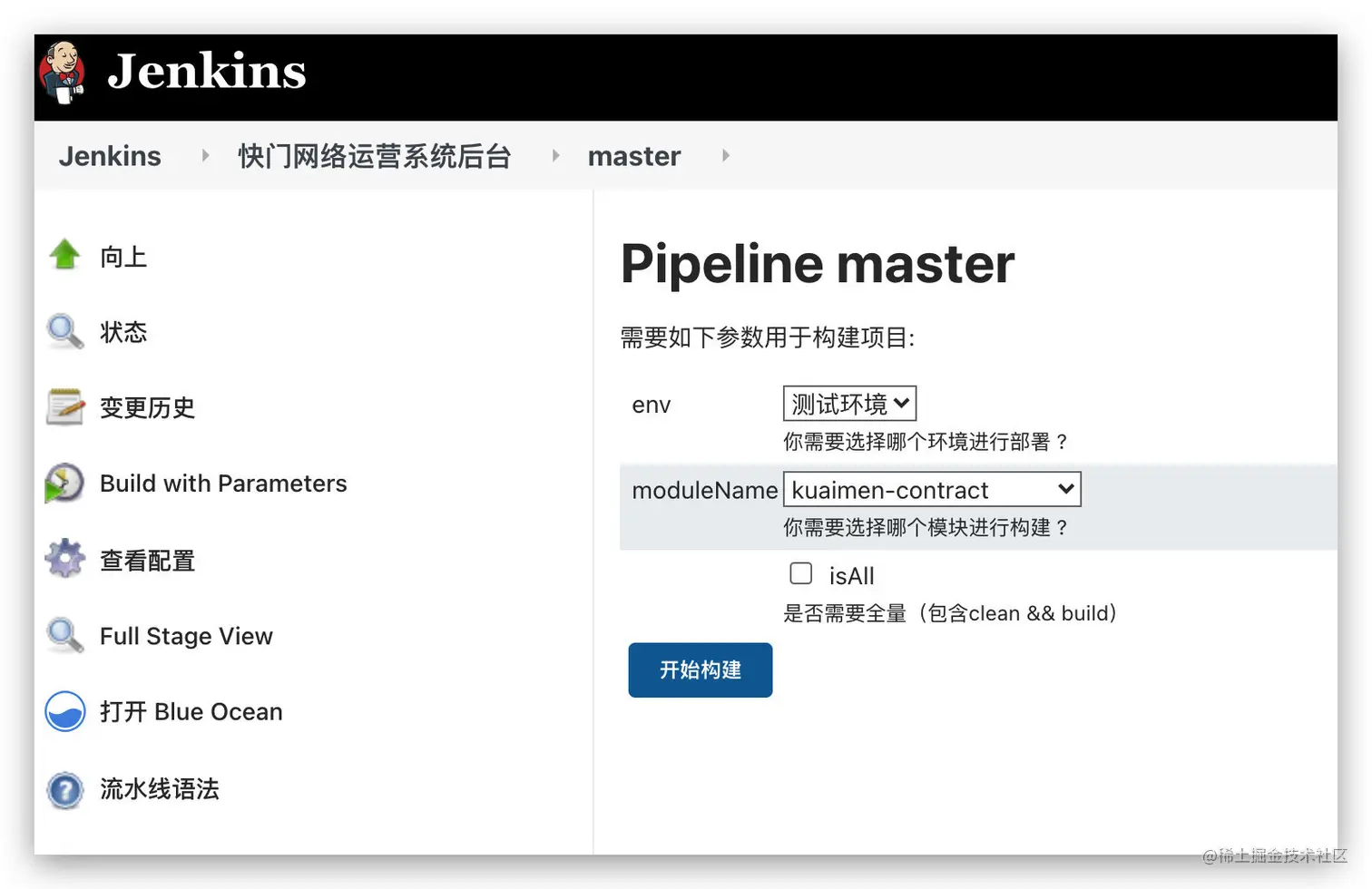Open 快门网络运营系统后台 breadcrumb
This screenshot has height=889, width=1372.
(375, 156)
